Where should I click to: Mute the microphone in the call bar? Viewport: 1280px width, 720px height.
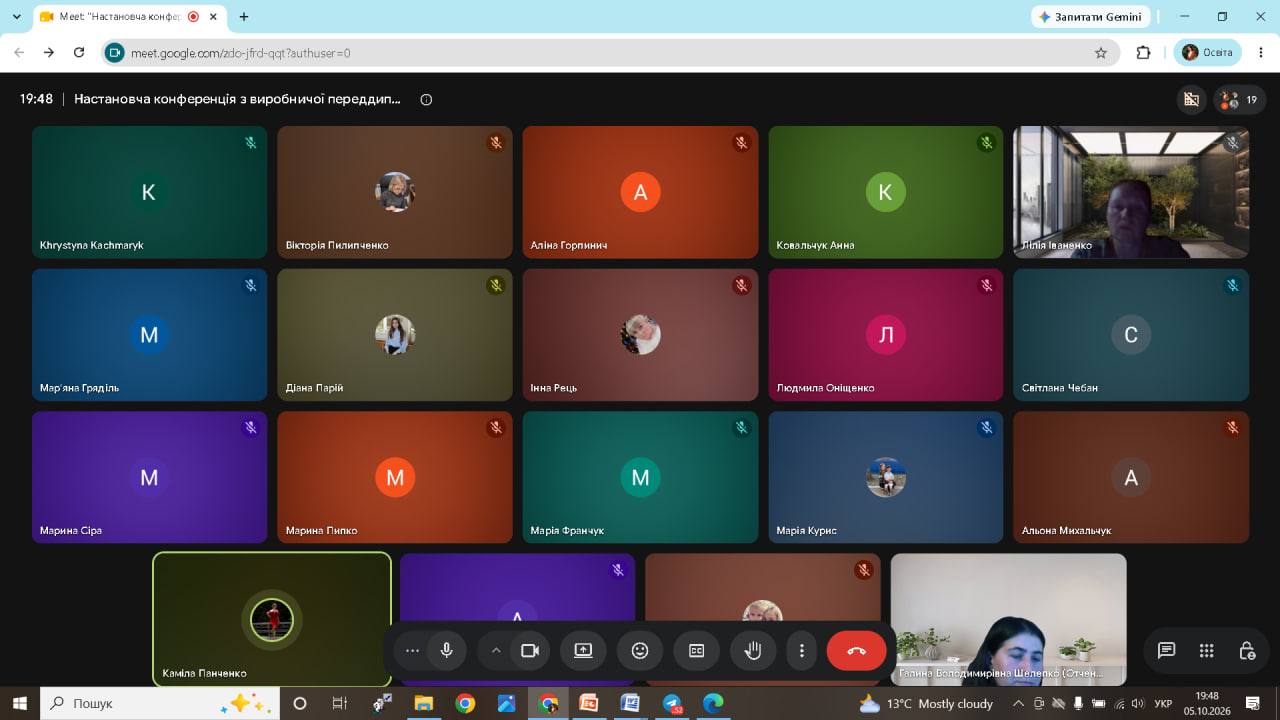(446, 651)
